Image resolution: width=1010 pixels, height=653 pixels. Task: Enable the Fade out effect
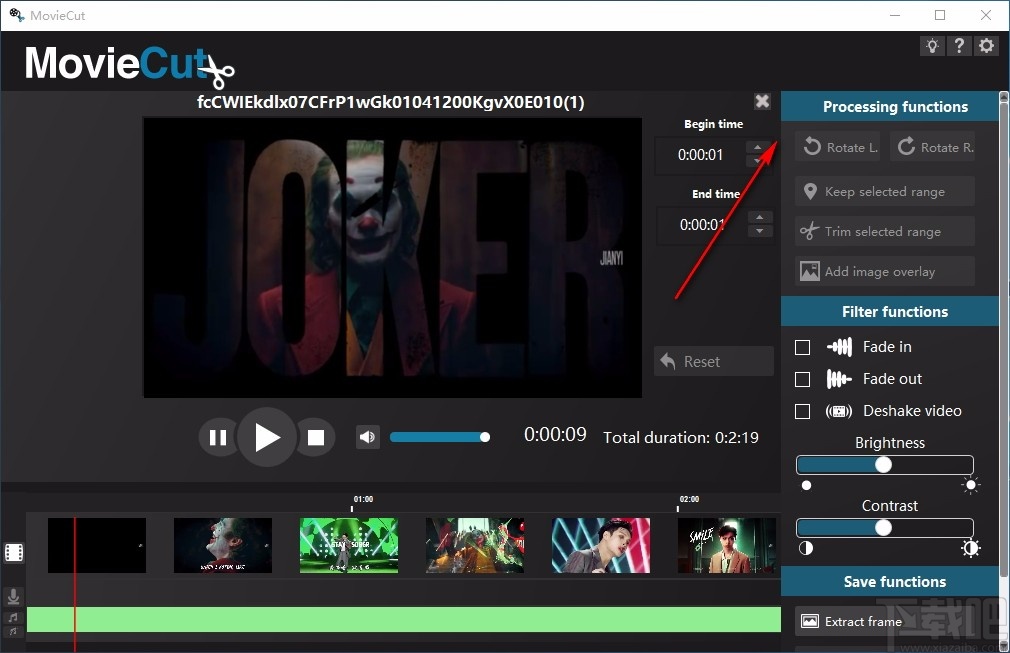coord(803,379)
